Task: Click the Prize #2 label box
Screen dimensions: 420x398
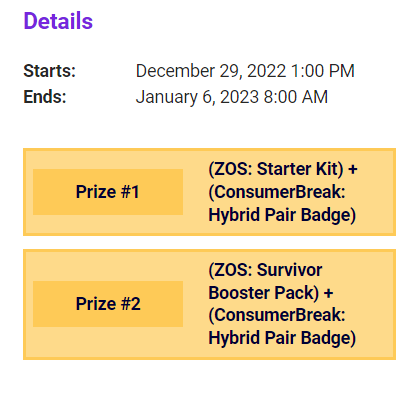Action: tap(108, 304)
